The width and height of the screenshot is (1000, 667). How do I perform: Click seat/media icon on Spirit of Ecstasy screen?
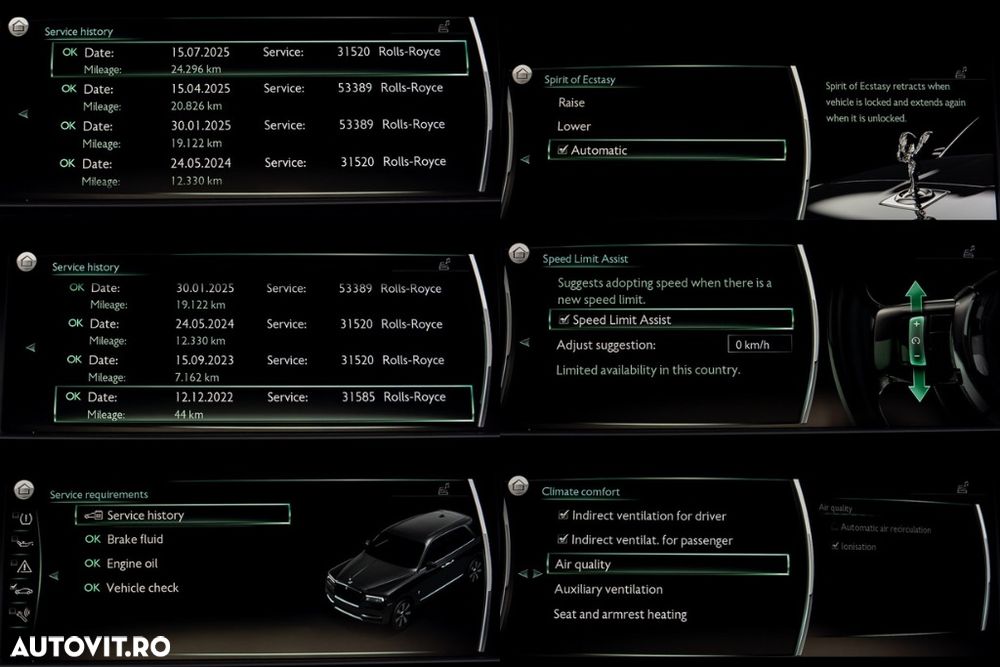point(962,72)
